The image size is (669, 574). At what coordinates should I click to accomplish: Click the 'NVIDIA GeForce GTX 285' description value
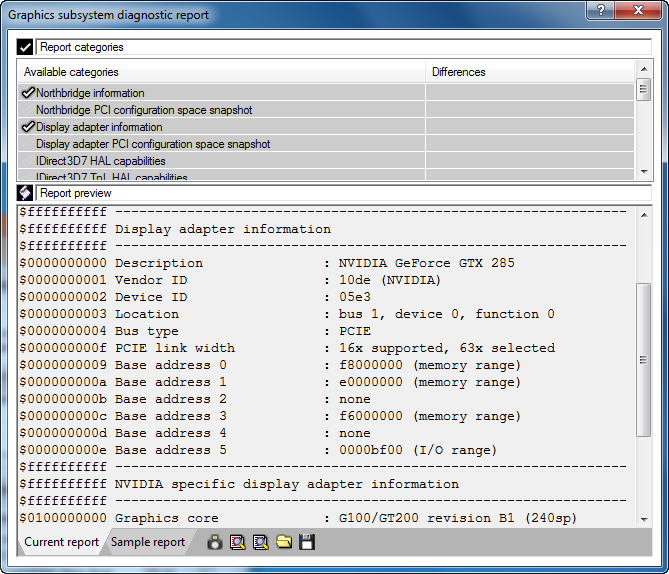pyautogui.click(x=427, y=263)
